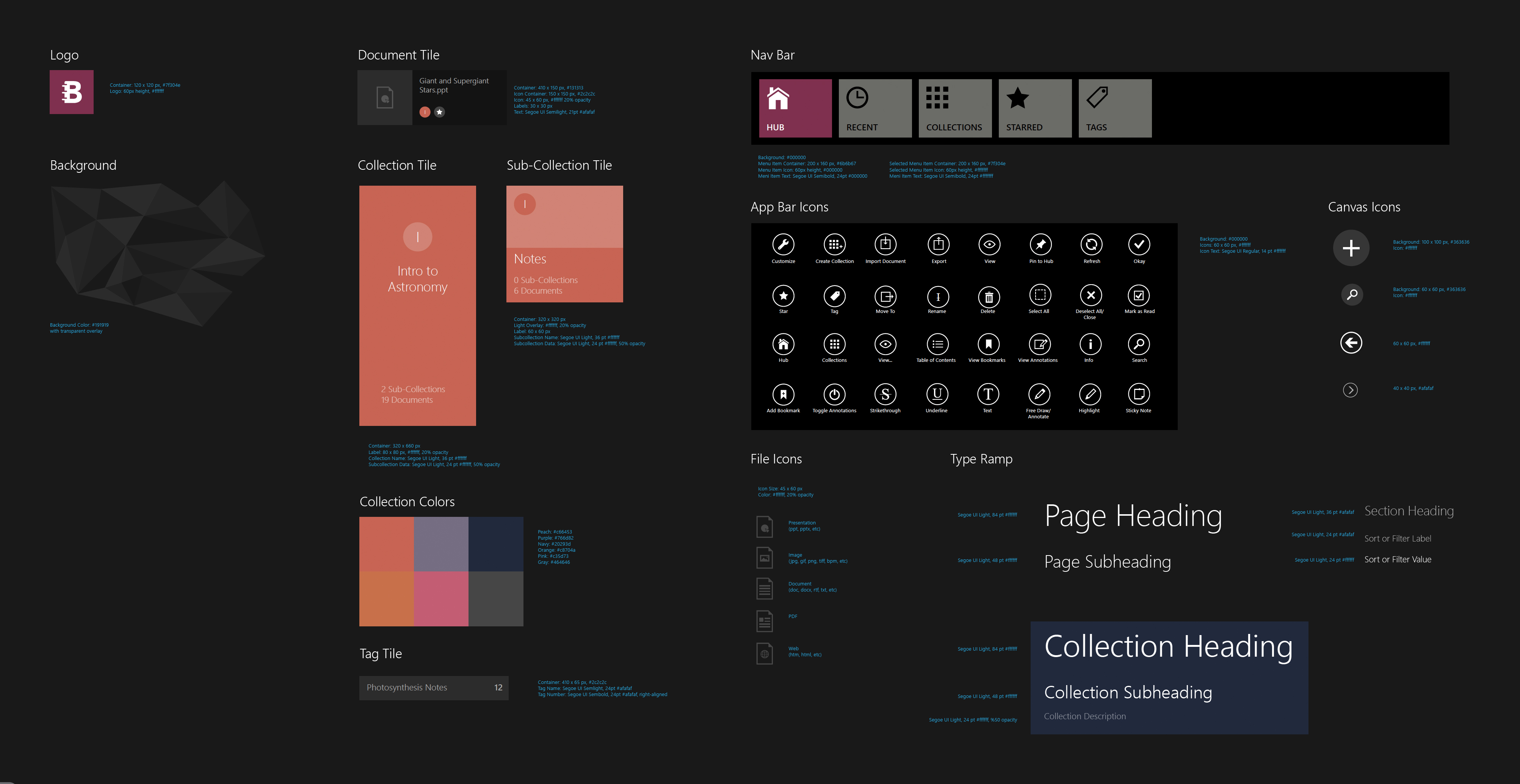Click the Create Collection icon
Image resolution: width=1520 pixels, height=784 pixels.
[834, 244]
